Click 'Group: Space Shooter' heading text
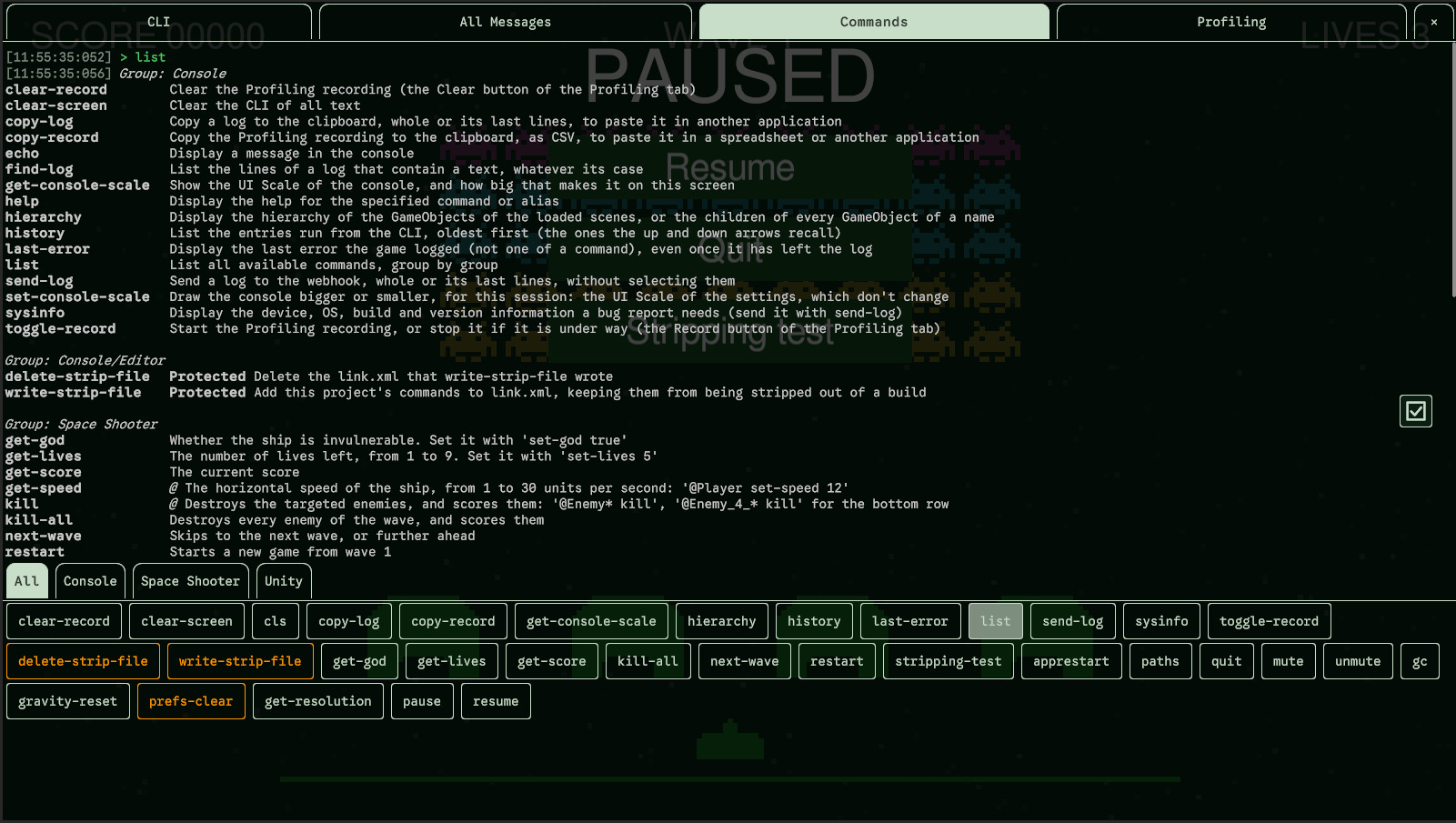The width and height of the screenshot is (1456, 823). (x=81, y=425)
